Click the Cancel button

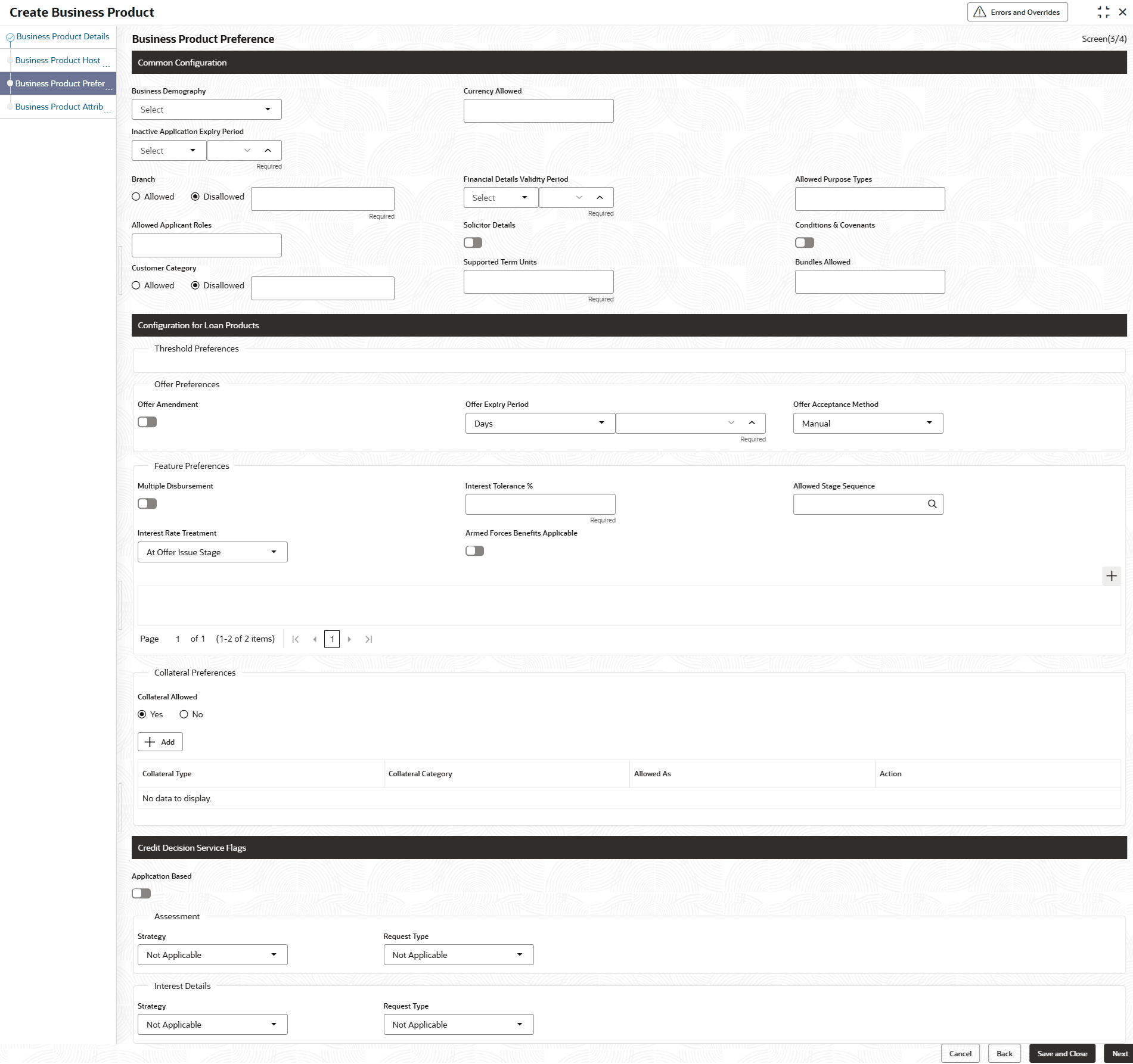tap(960, 1053)
